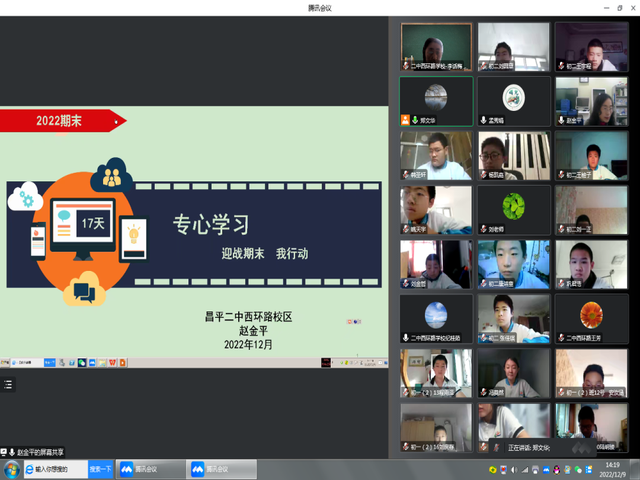Switch to second 腾讯会议 taskbar button
This screenshot has width=640, height=480.
point(222,469)
